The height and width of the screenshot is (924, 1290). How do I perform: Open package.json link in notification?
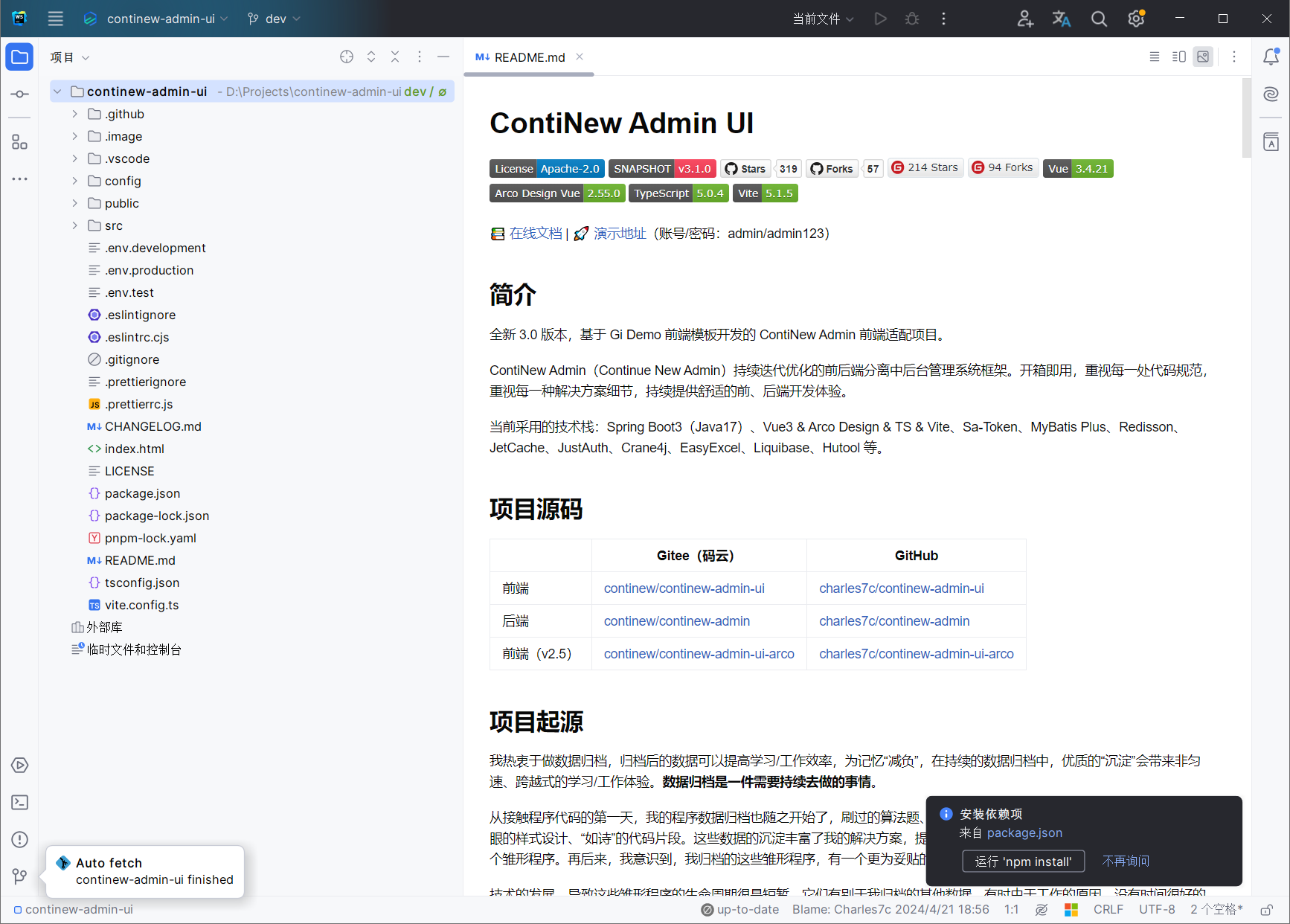pyautogui.click(x=1024, y=832)
